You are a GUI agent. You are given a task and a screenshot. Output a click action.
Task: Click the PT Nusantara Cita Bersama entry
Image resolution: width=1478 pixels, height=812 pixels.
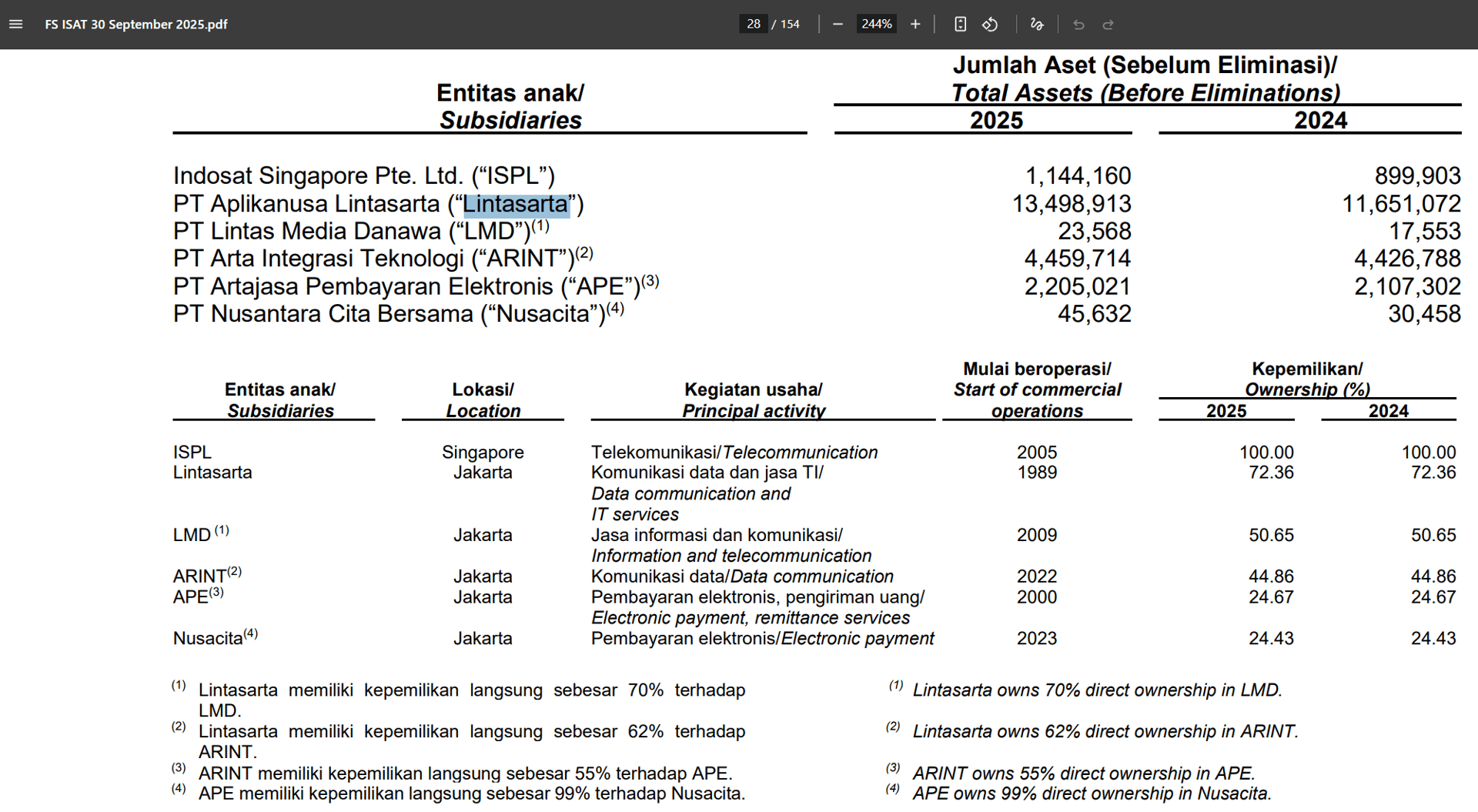(x=399, y=314)
